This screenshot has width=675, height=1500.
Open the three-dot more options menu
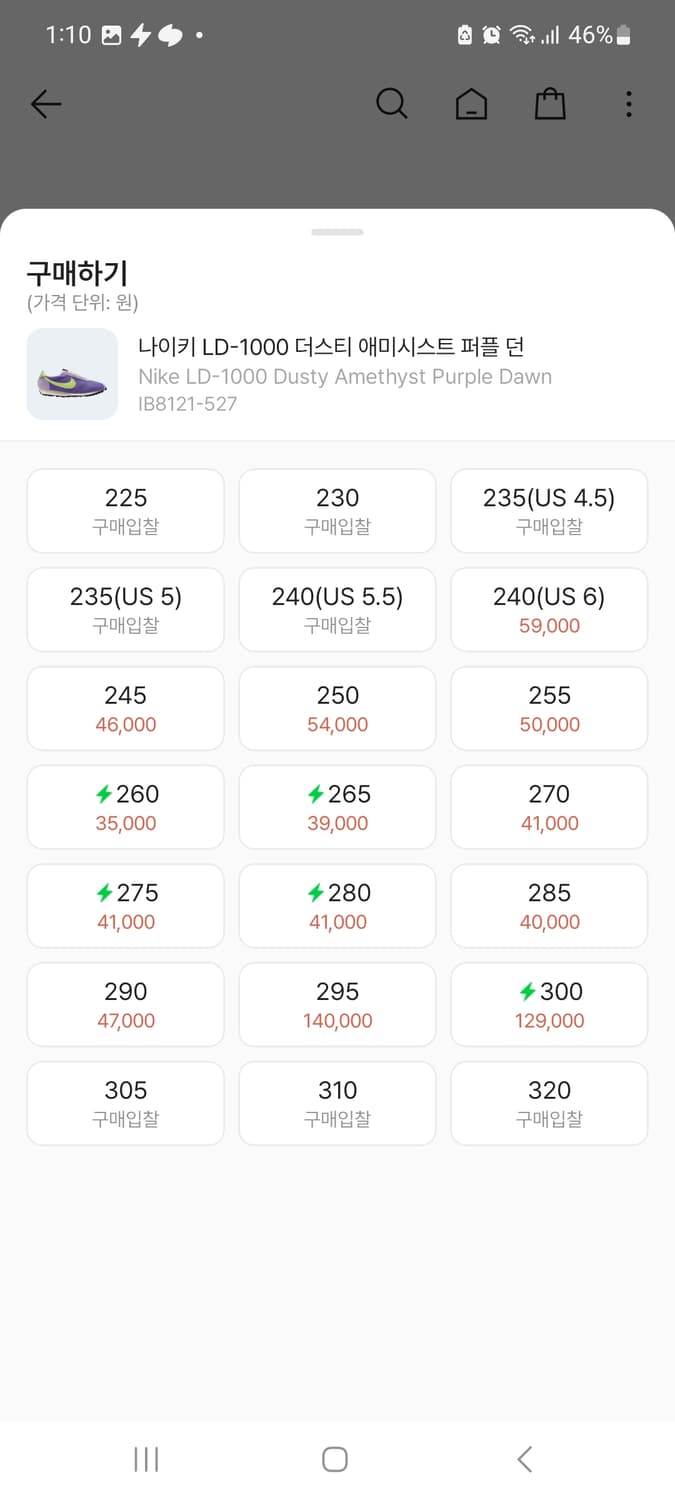coord(628,104)
